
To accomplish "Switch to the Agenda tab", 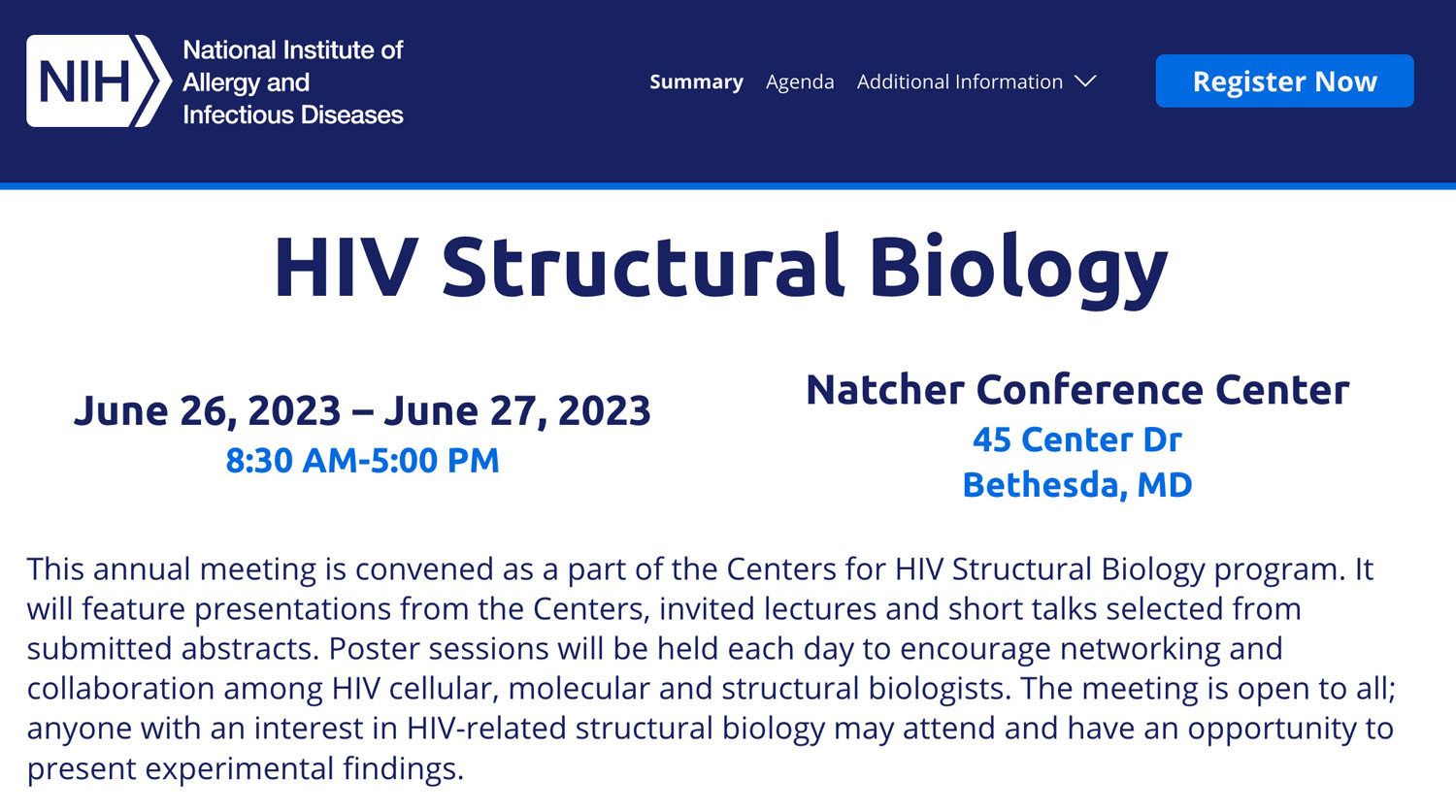I will (x=800, y=82).
